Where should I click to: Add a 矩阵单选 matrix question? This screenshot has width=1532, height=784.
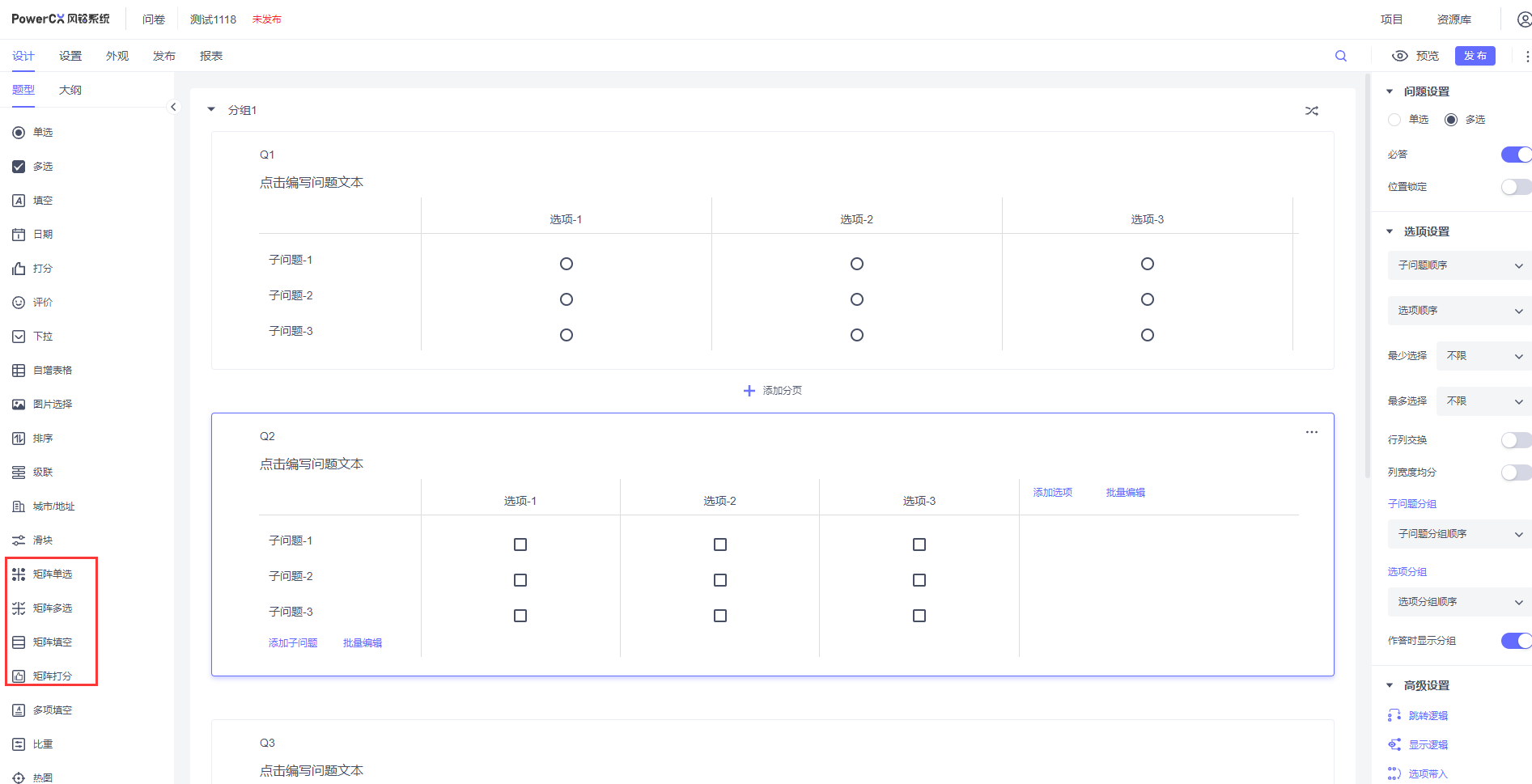52,574
